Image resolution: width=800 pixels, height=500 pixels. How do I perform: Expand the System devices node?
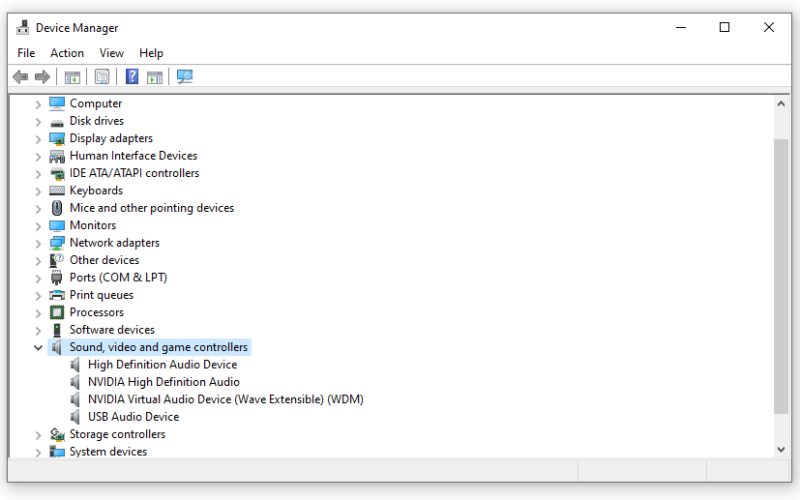point(38,453)
